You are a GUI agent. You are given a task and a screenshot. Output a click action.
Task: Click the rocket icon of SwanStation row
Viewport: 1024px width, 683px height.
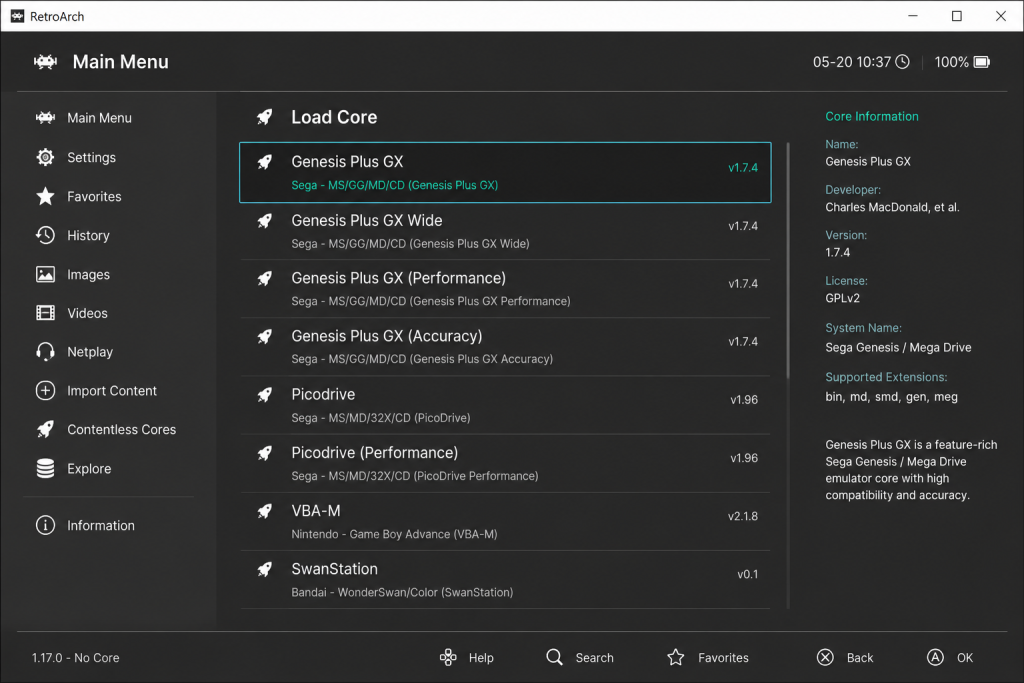(x=264, y=569)
